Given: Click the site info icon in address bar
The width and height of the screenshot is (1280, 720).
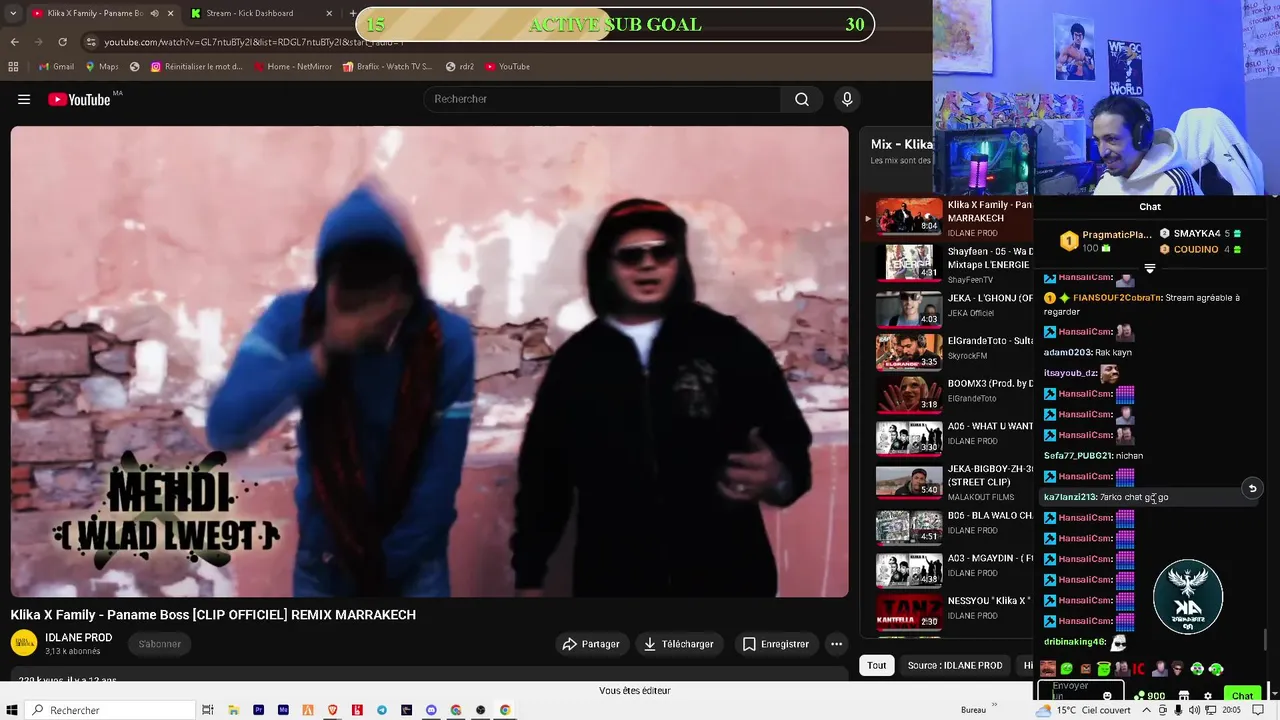Looking at the screenshot, I should (x=91, y=42).
